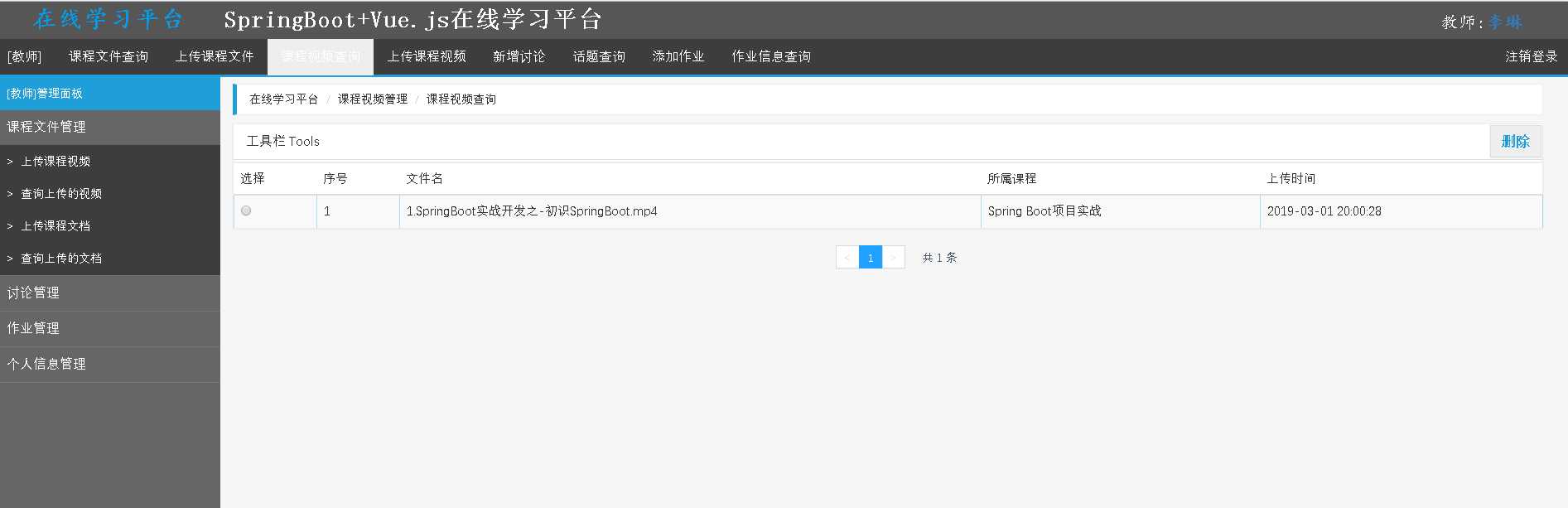Viewport: 1568px width, 508px height.
Task: Click breadcrumb 课程视频查询
Action: (x=461, y=99)
